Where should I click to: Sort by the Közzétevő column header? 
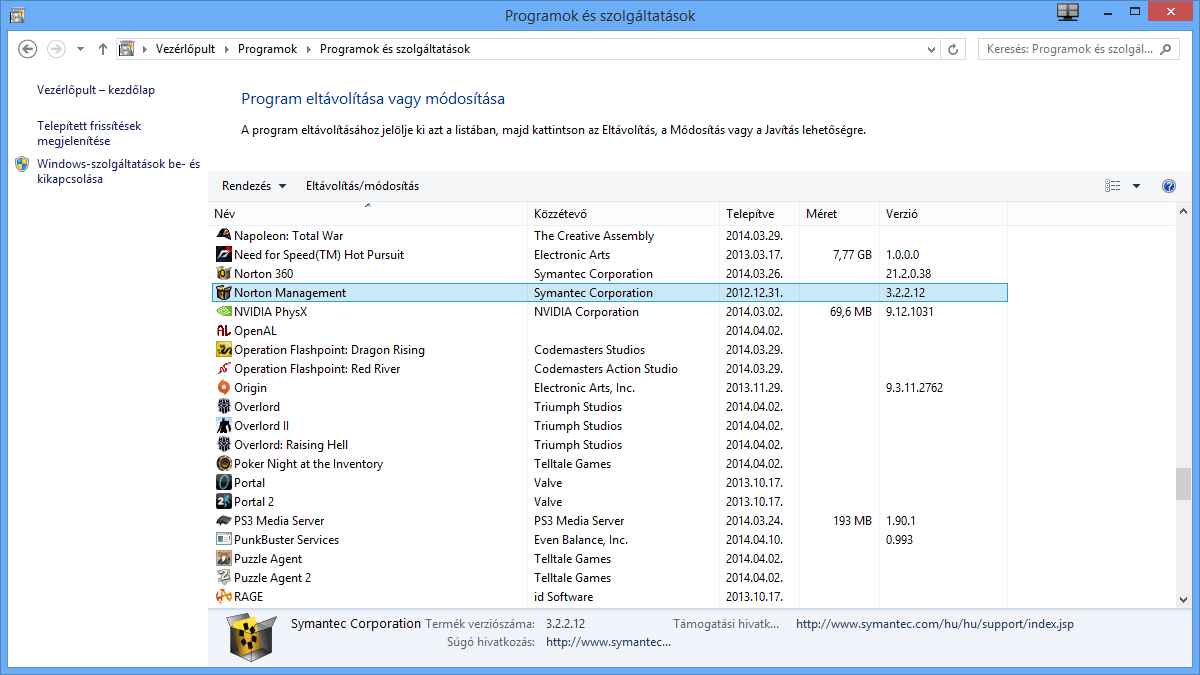[624, 214]
